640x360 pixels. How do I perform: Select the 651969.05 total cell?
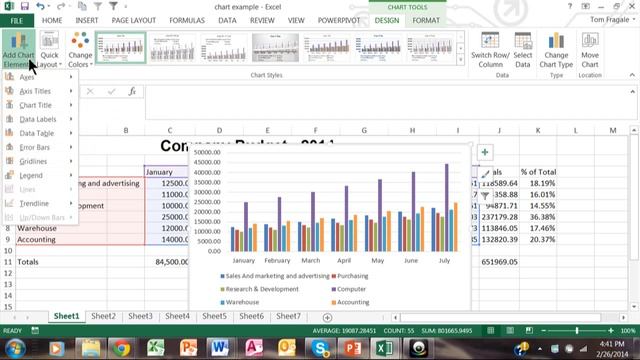[x=499, y=262]
